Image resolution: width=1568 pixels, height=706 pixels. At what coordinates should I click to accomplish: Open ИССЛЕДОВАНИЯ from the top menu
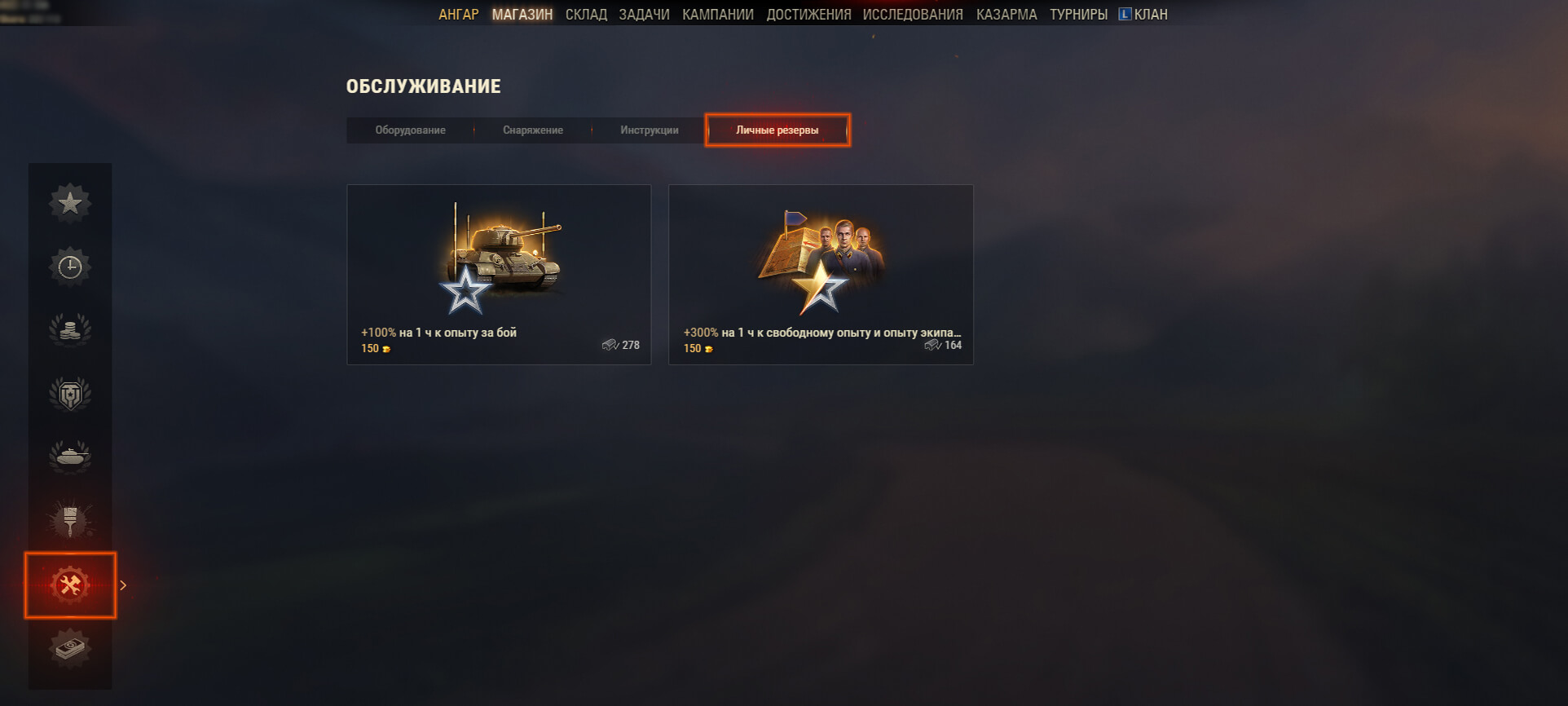pyautogui.click(x=913, y=15)
